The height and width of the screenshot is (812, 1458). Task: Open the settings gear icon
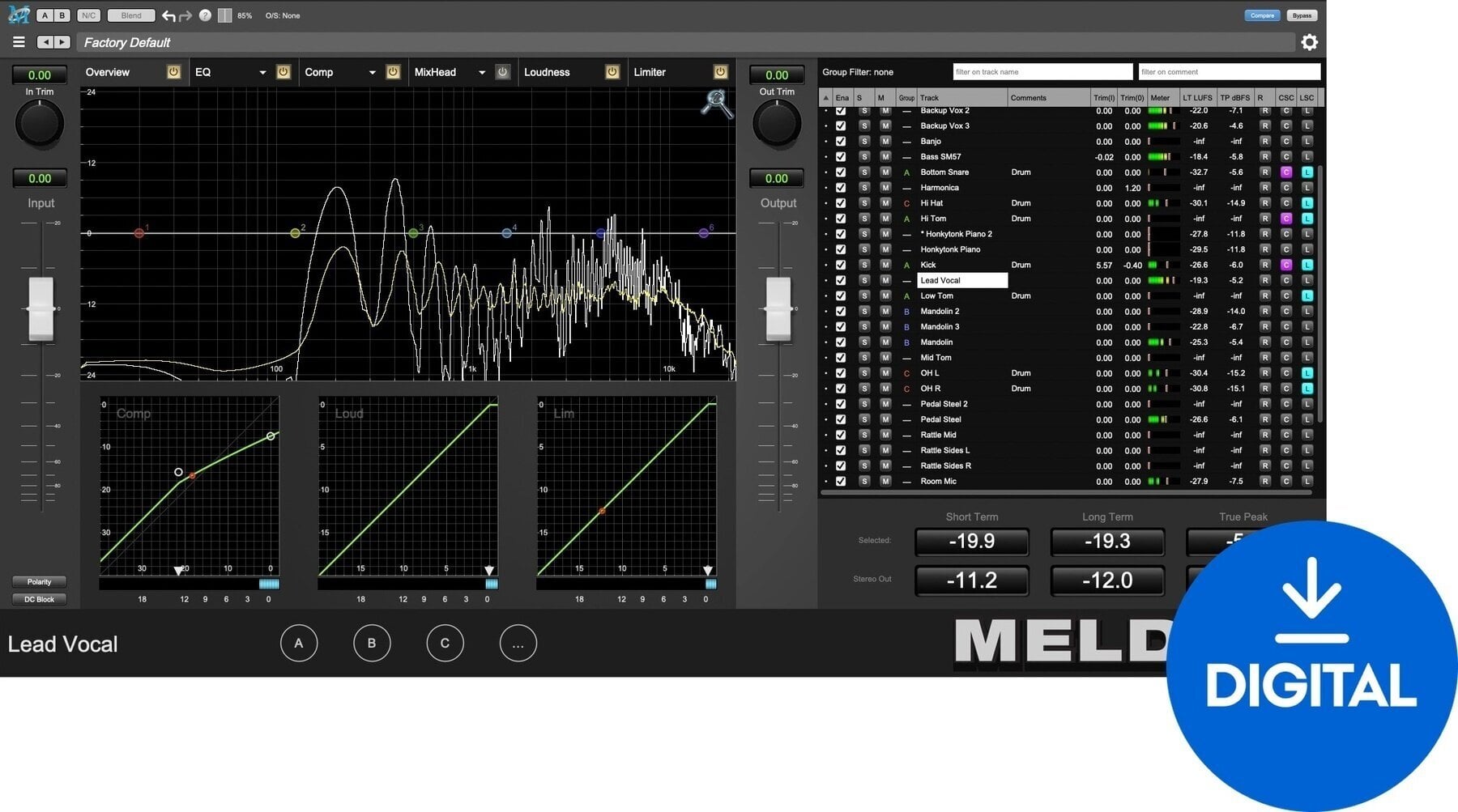(x=1309, y=42)
